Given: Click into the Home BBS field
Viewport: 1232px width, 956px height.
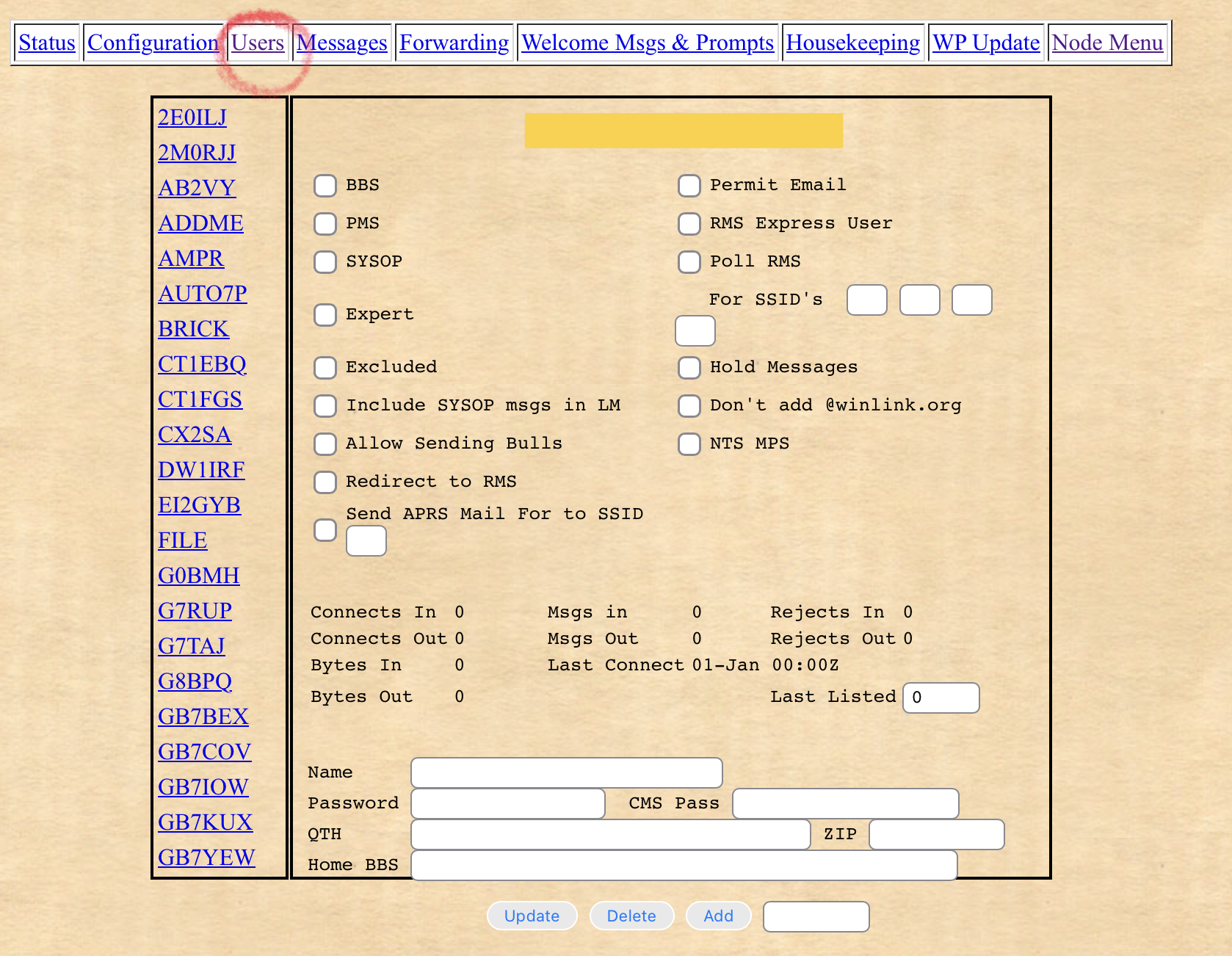Looking at the screenshot, I should [x=684, y=865].
